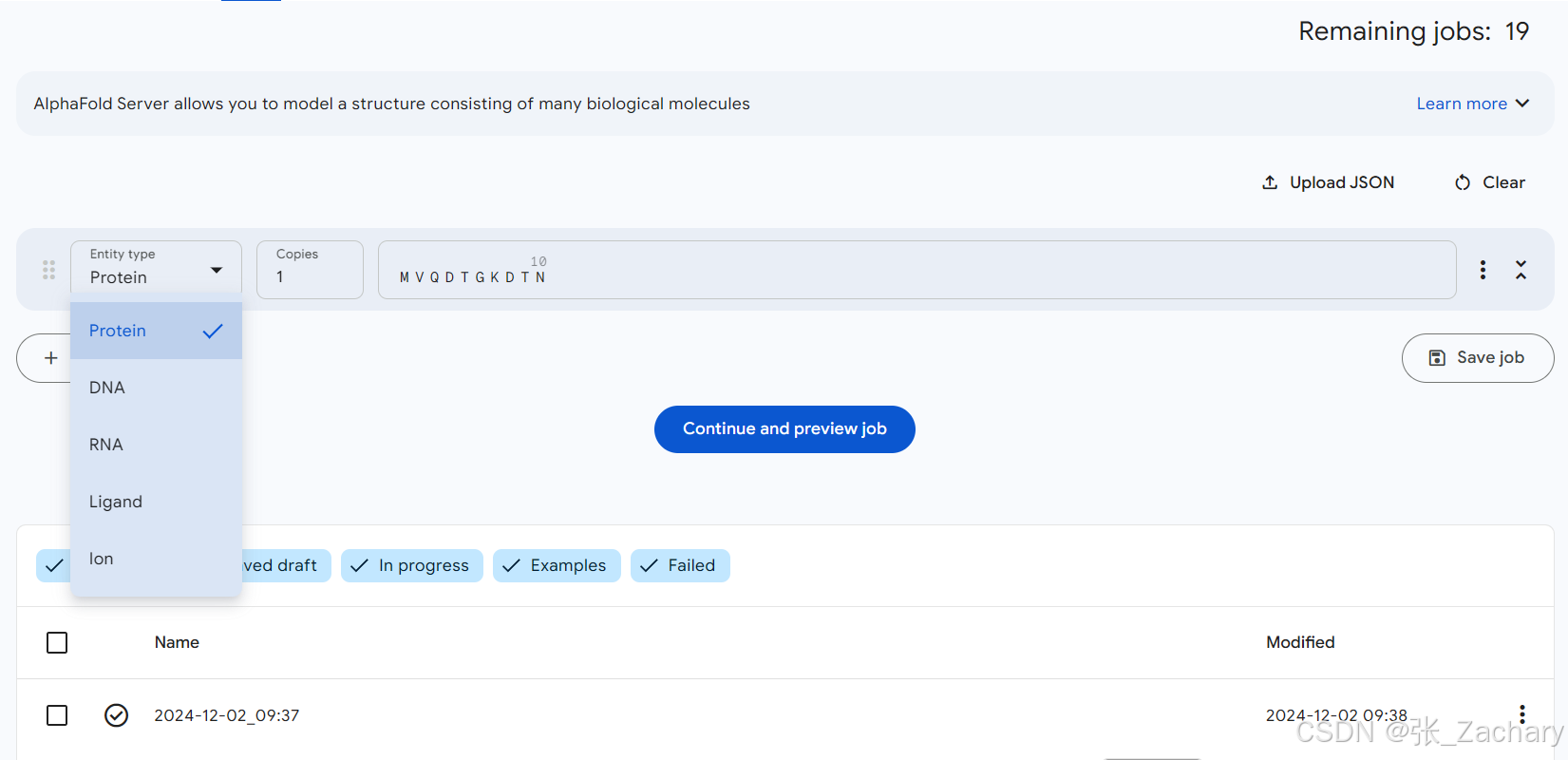Sort by the Name column header
The image size is (1568, 760).
tap(177, 643)
